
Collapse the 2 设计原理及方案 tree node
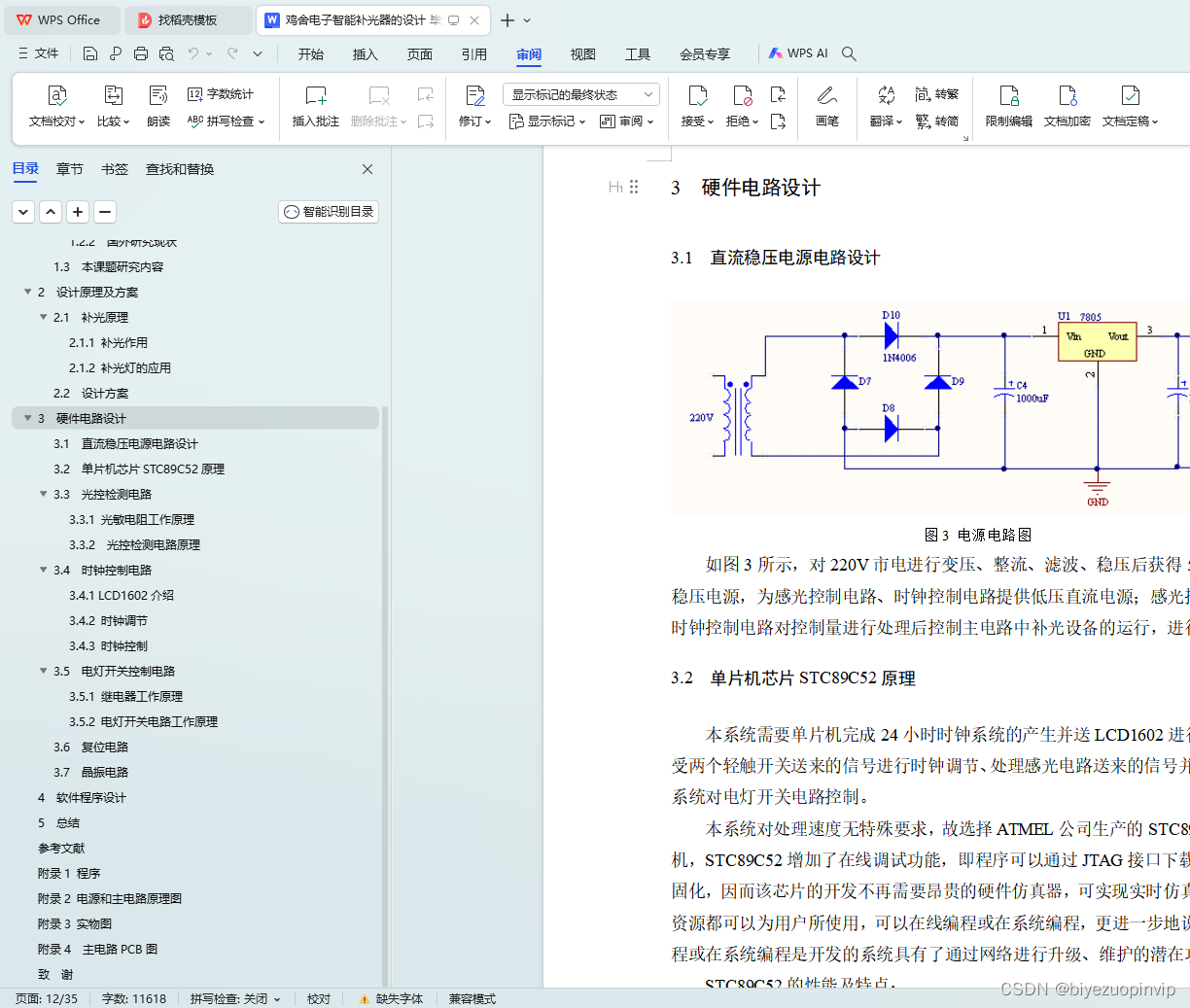coord(27,292)
